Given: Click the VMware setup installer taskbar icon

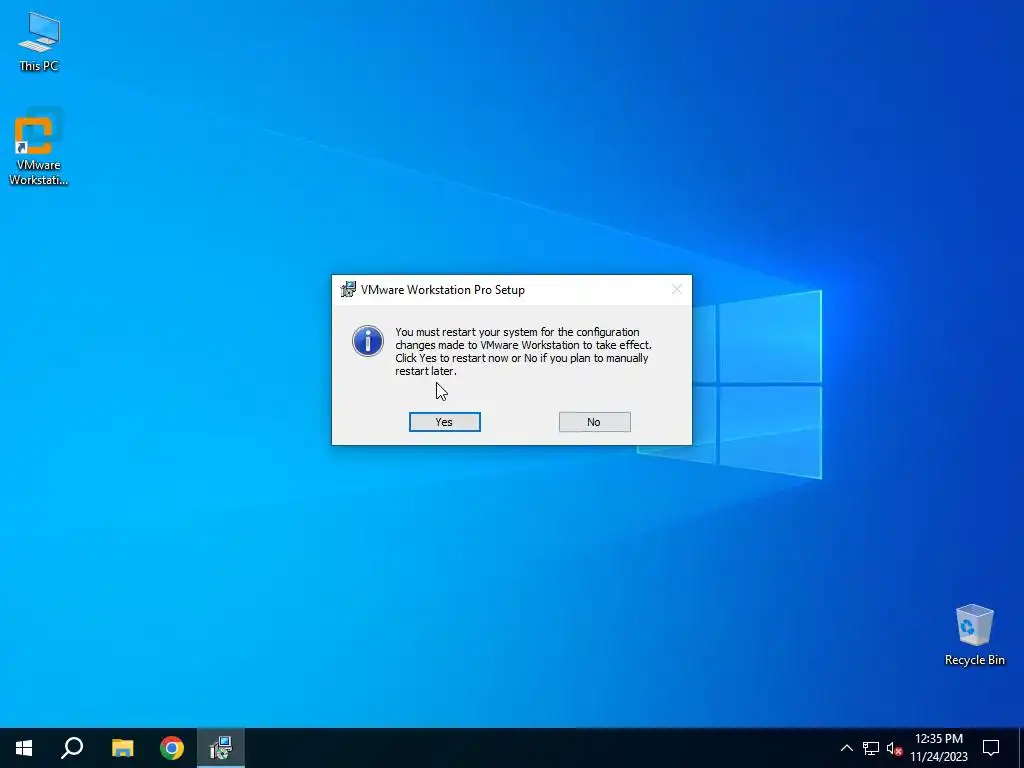Looking at the screenshot, I should (221, 748).
